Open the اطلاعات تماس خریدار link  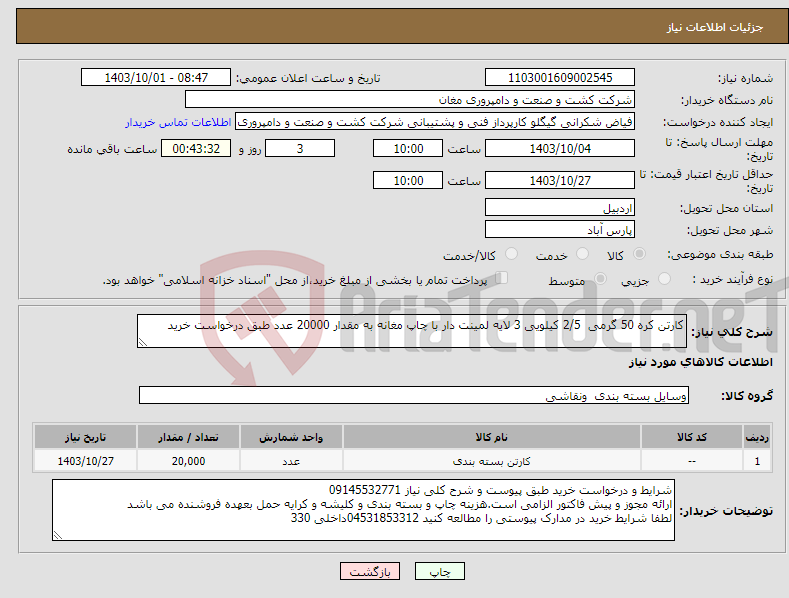pos(178,122)
